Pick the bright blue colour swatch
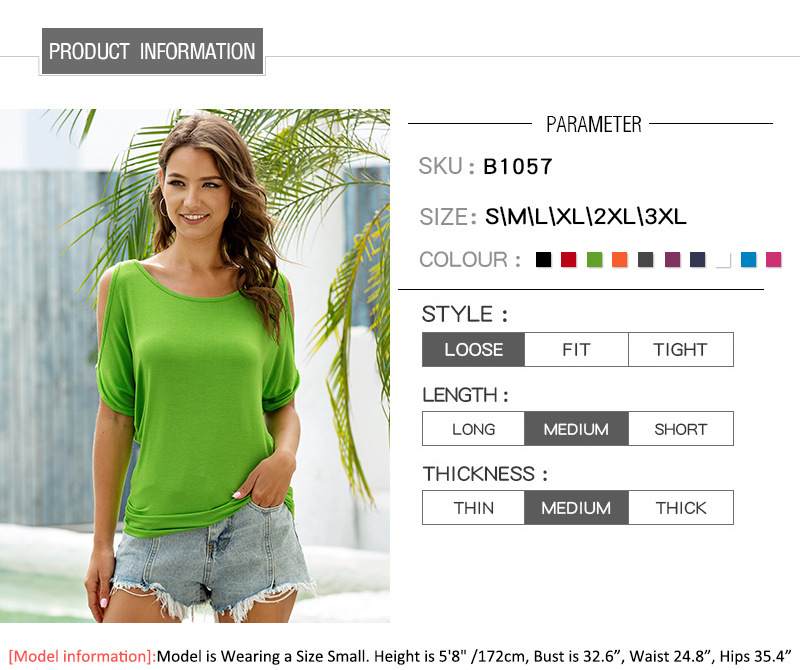This screenshot has height=670, width=800. 748,260
